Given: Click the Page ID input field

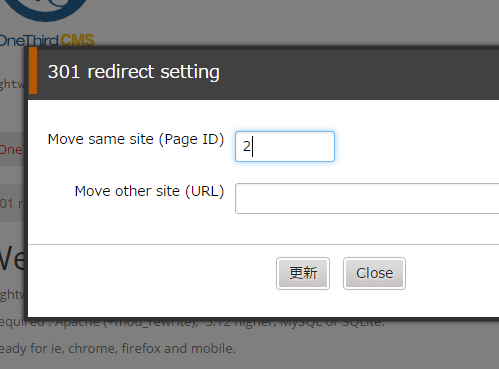Looking at the screenshot, I should [285, 147].
